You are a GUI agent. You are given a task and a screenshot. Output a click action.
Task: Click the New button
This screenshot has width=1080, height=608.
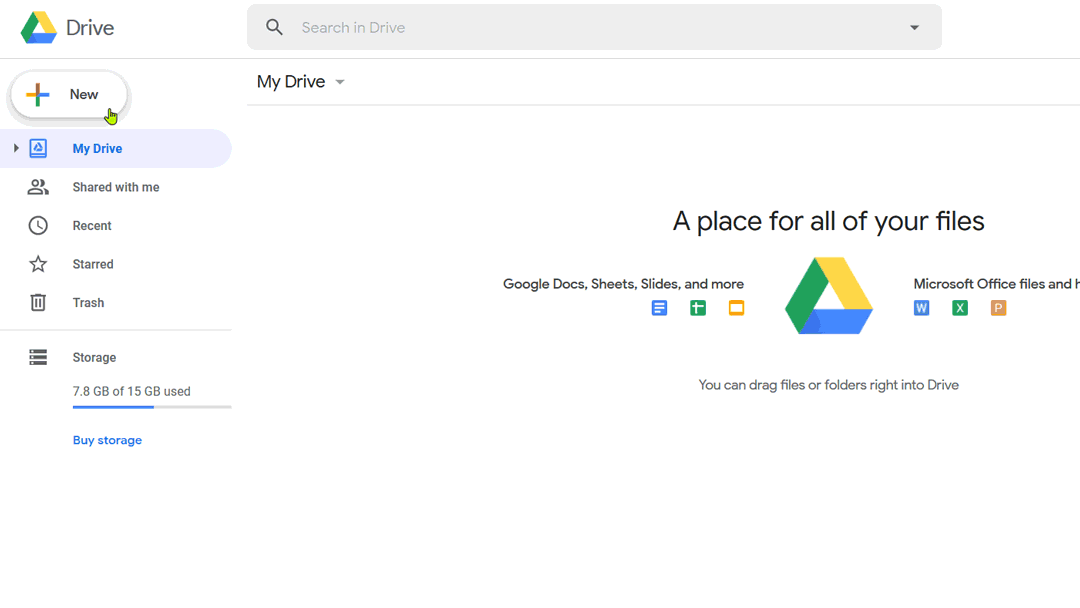[x=68, y=94]
